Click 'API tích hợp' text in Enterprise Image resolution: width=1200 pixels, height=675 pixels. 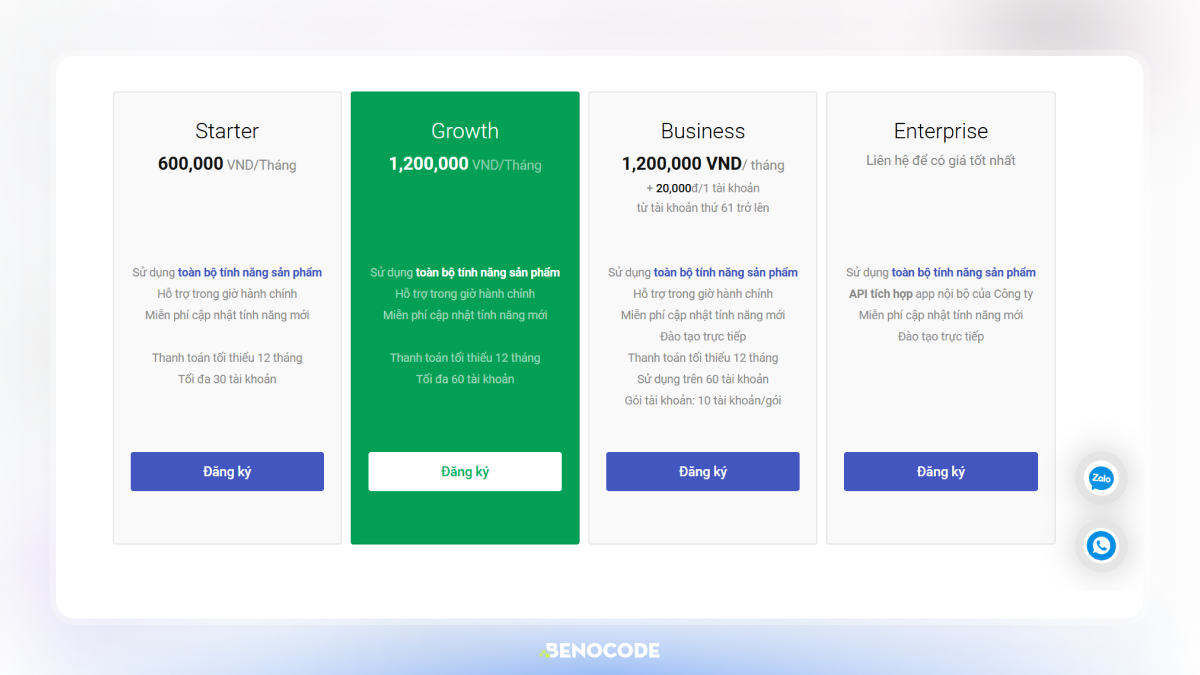(880, 294)
